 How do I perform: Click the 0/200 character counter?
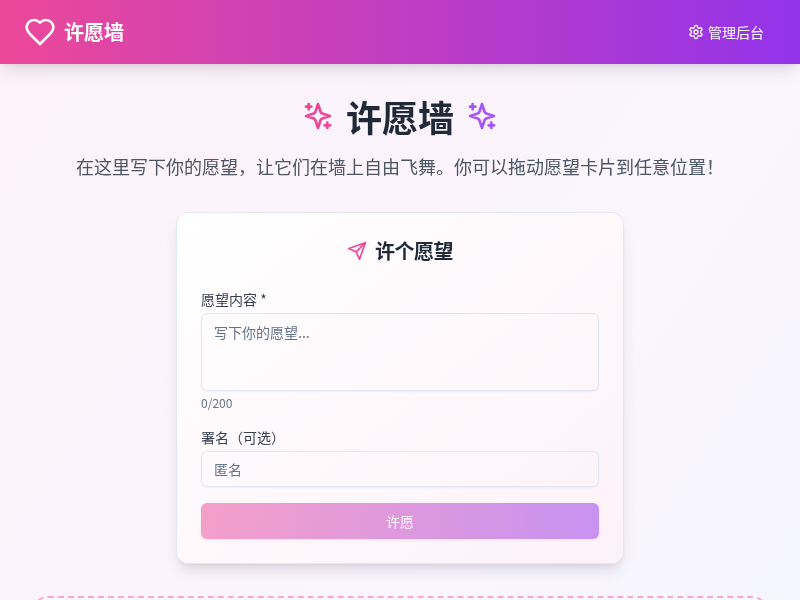[x=216, y=404]
